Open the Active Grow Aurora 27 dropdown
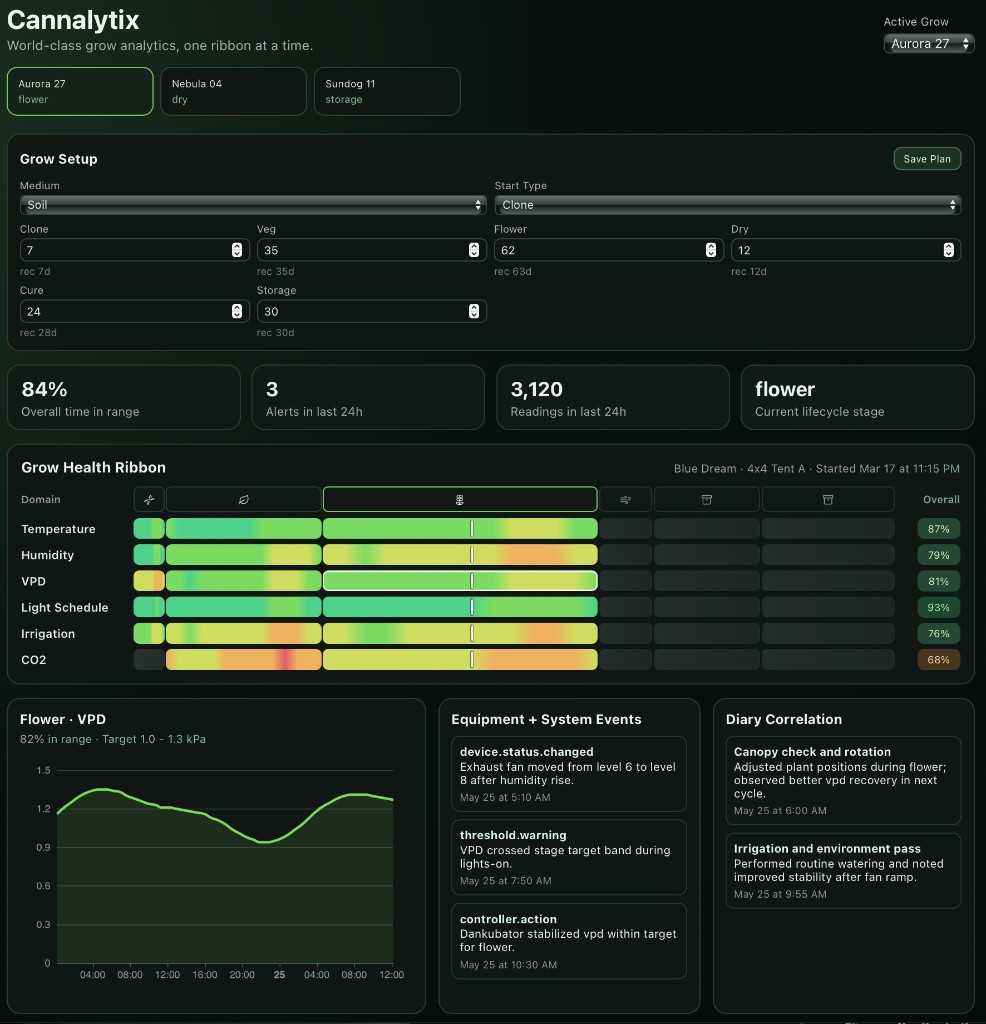This screenshot has height=1024, width=986. 929,44
